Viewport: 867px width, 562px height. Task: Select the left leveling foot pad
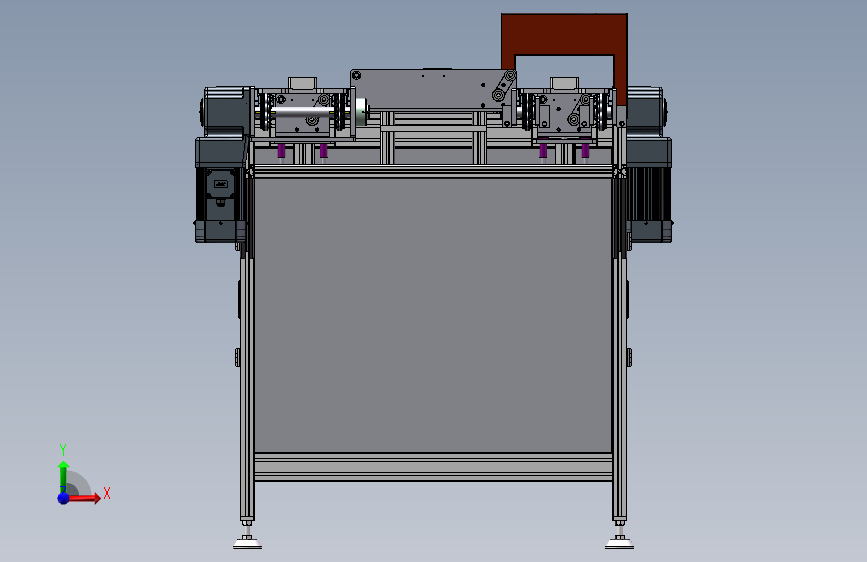coord(247,543)
